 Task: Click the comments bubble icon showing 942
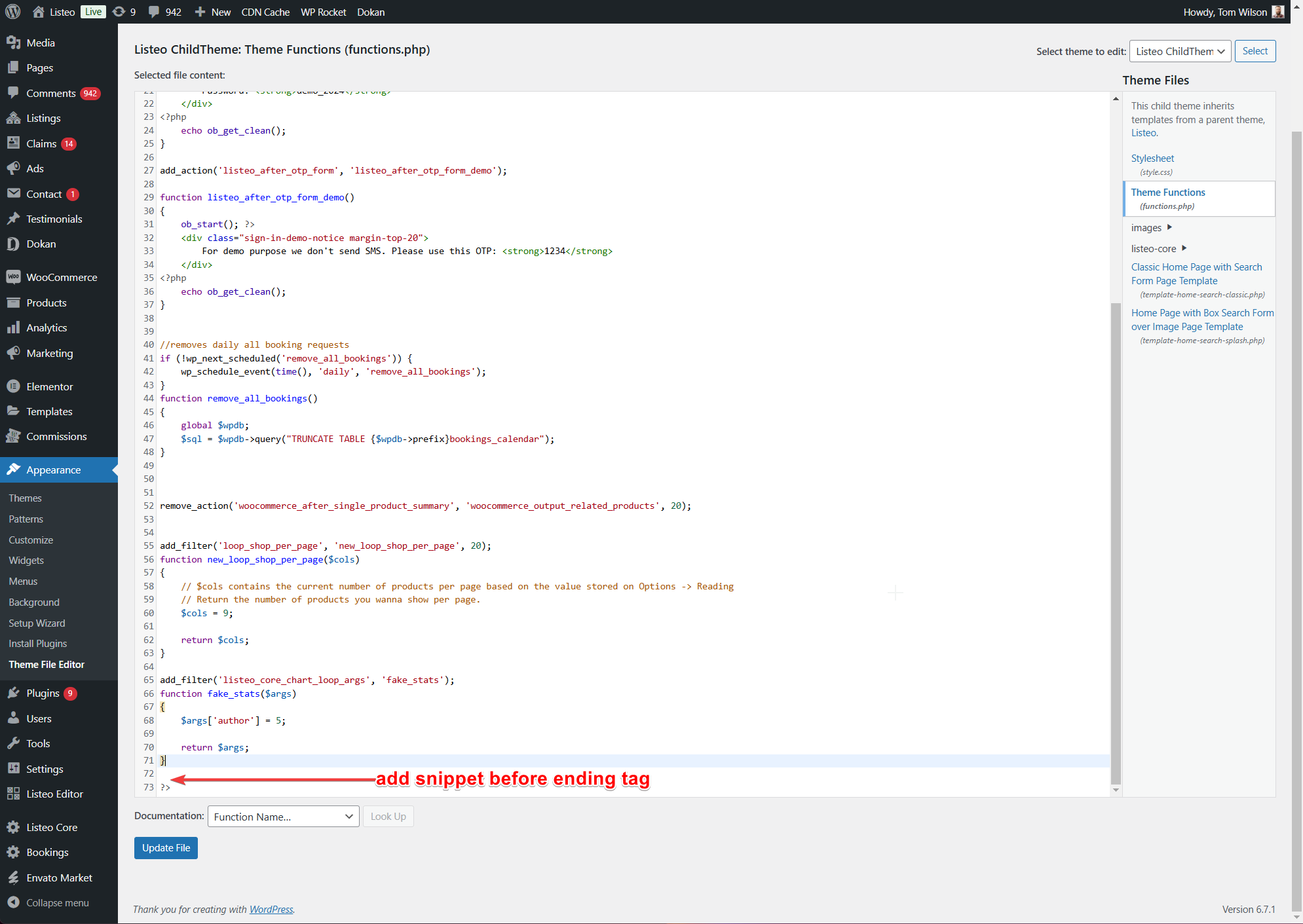click(154, 12)
